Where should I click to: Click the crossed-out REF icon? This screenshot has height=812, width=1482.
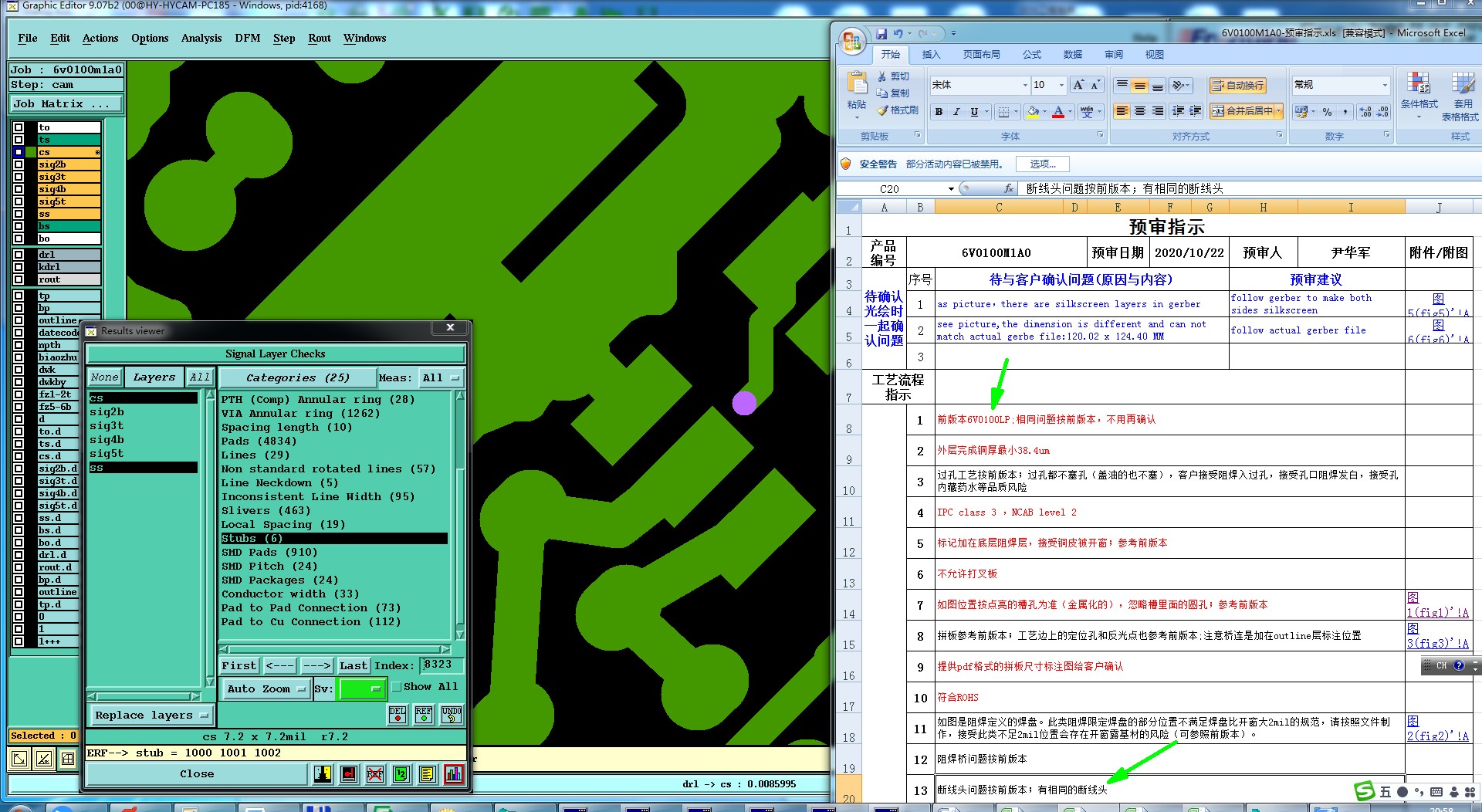(x=375, y=773)
